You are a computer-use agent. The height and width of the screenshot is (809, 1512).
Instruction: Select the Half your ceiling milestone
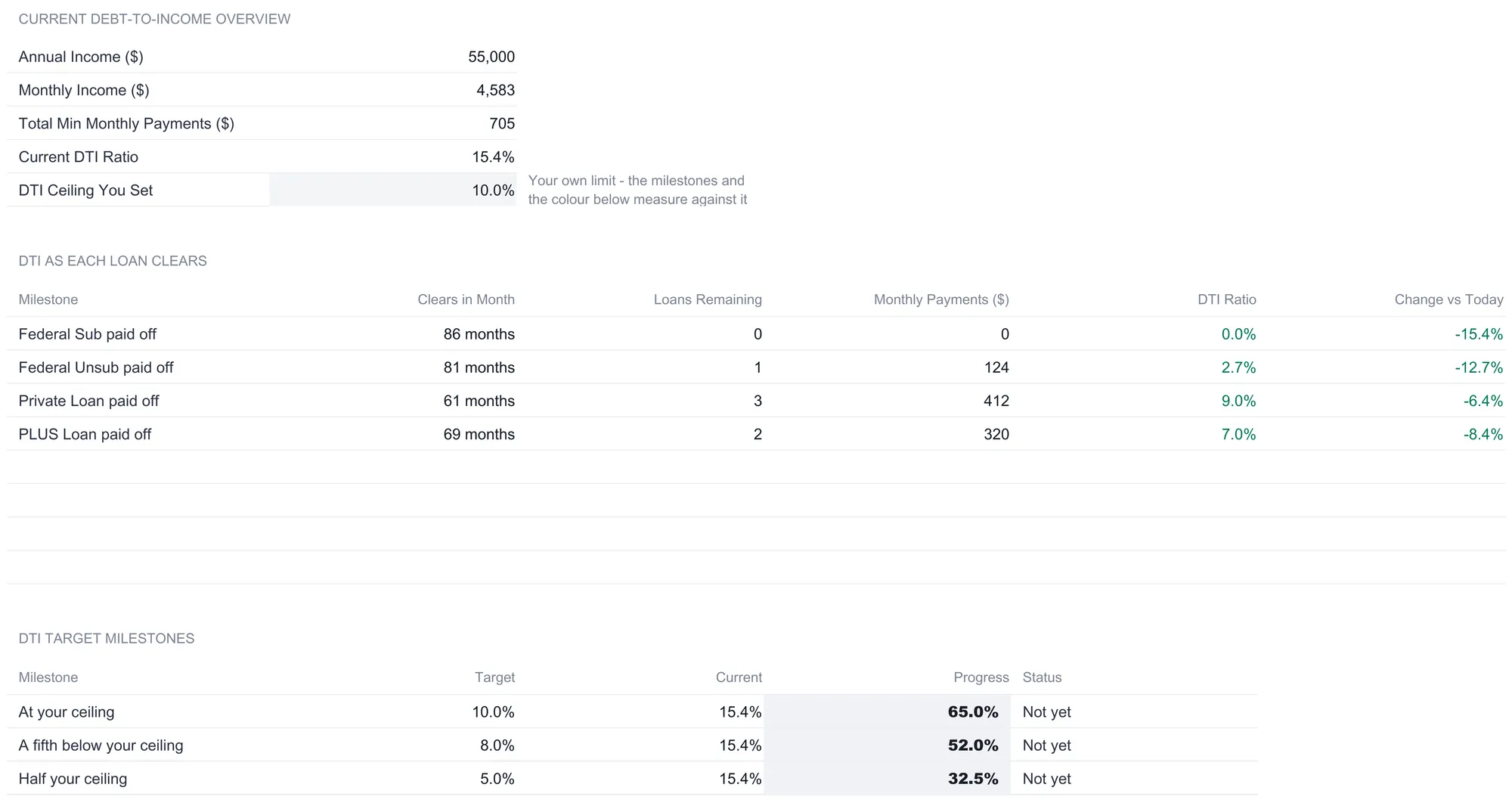[x=73, y=778]
